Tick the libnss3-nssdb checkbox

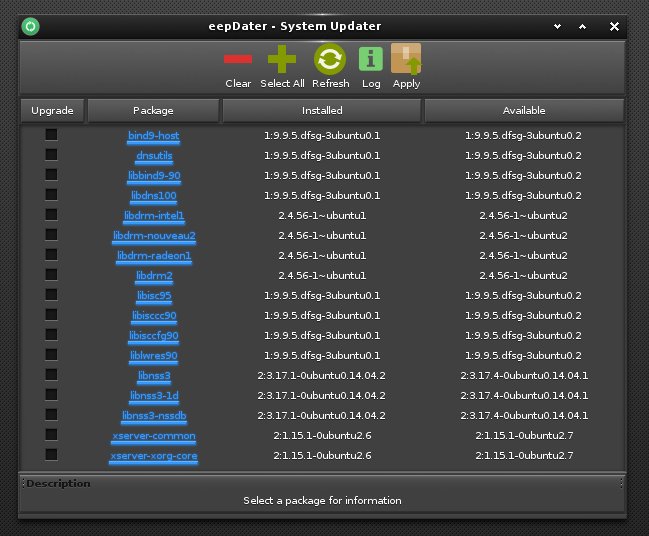point(51,414)
